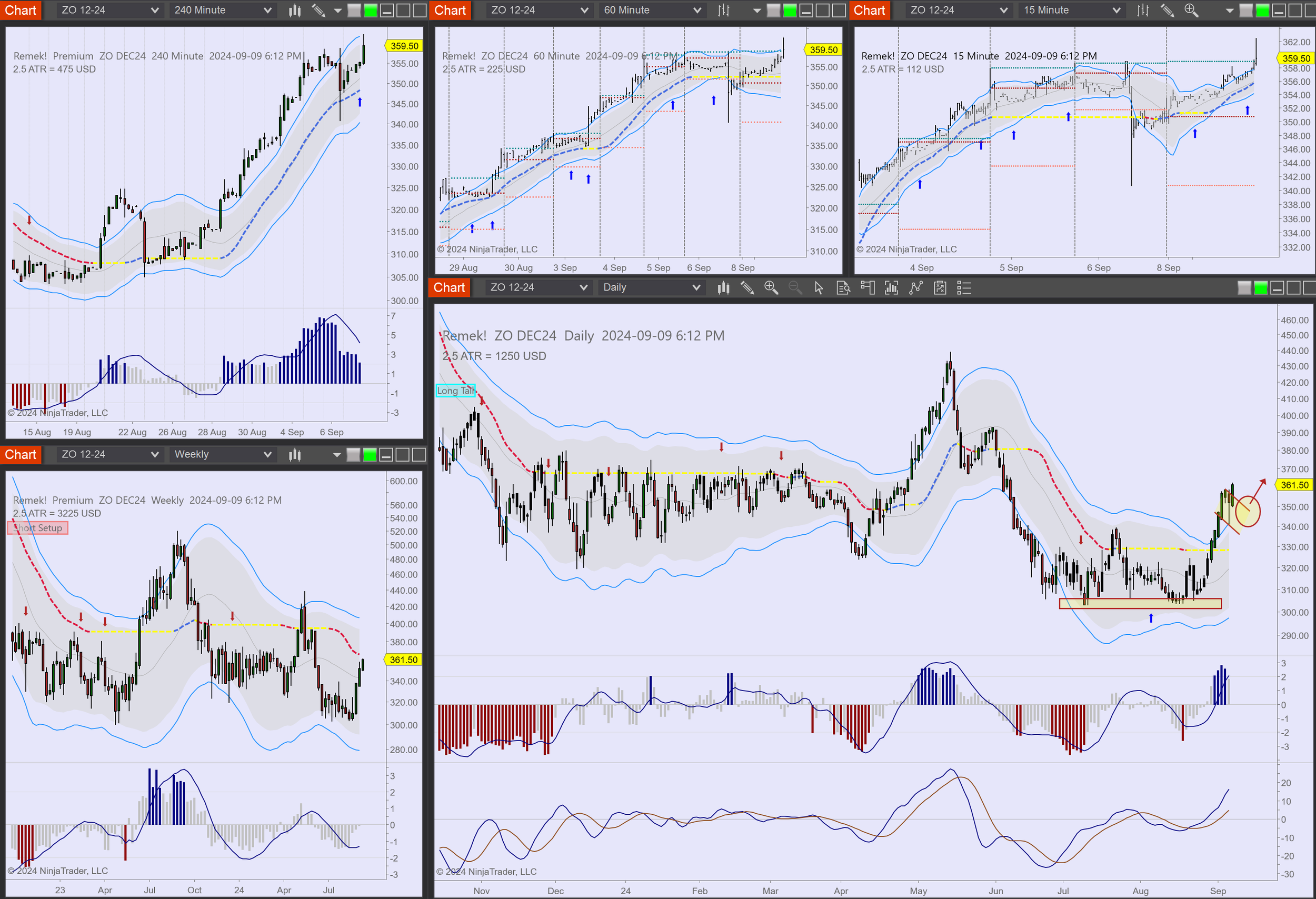This screenshot has width=1316, height=899.
Task: Click the Long Talk label on the Daily chart
Action: [455, 391]
